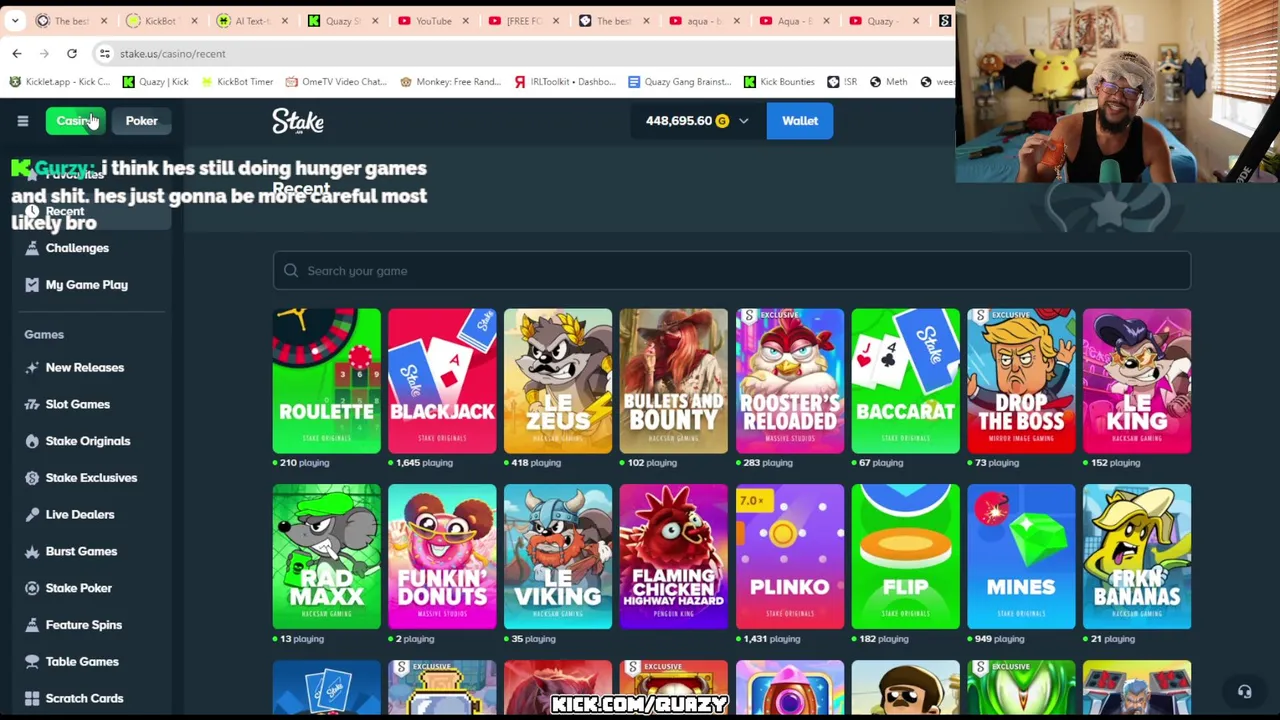
Task: Click the Table Games sidebar icon
Action: [32, 661]
